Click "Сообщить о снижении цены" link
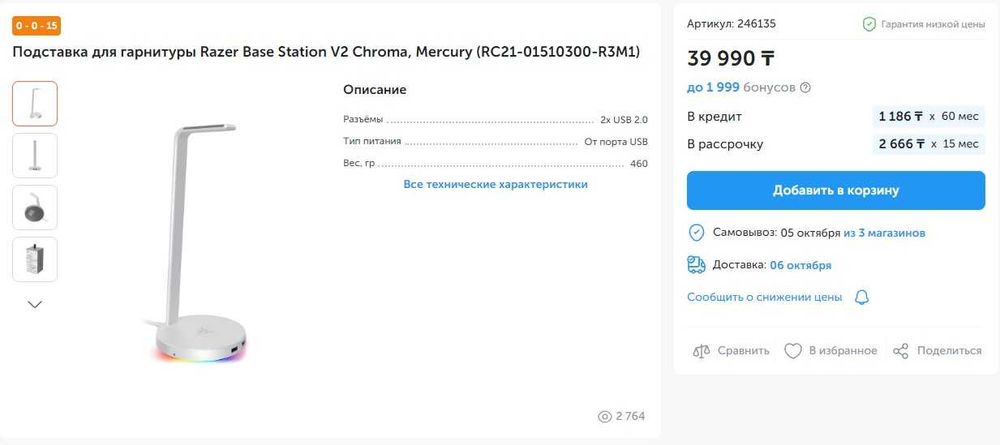This screenshot has width=1000, height=445. 764,298
